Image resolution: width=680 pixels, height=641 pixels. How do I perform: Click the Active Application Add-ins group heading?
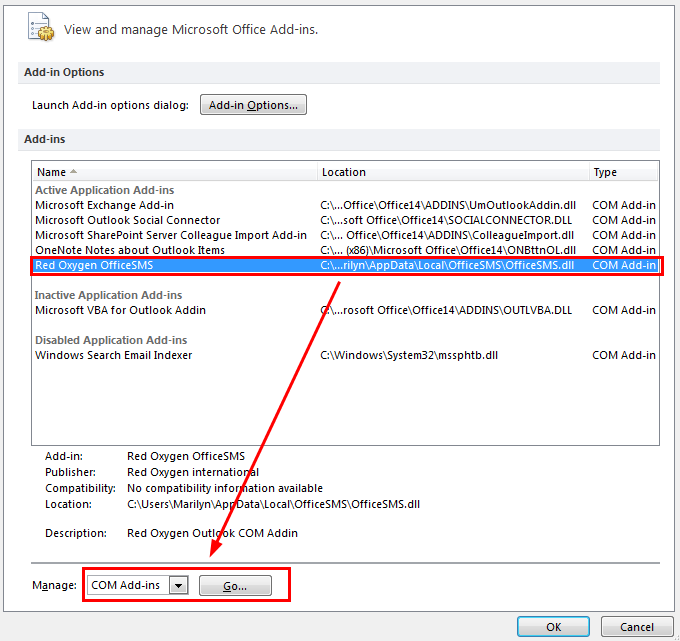(105, 190)
